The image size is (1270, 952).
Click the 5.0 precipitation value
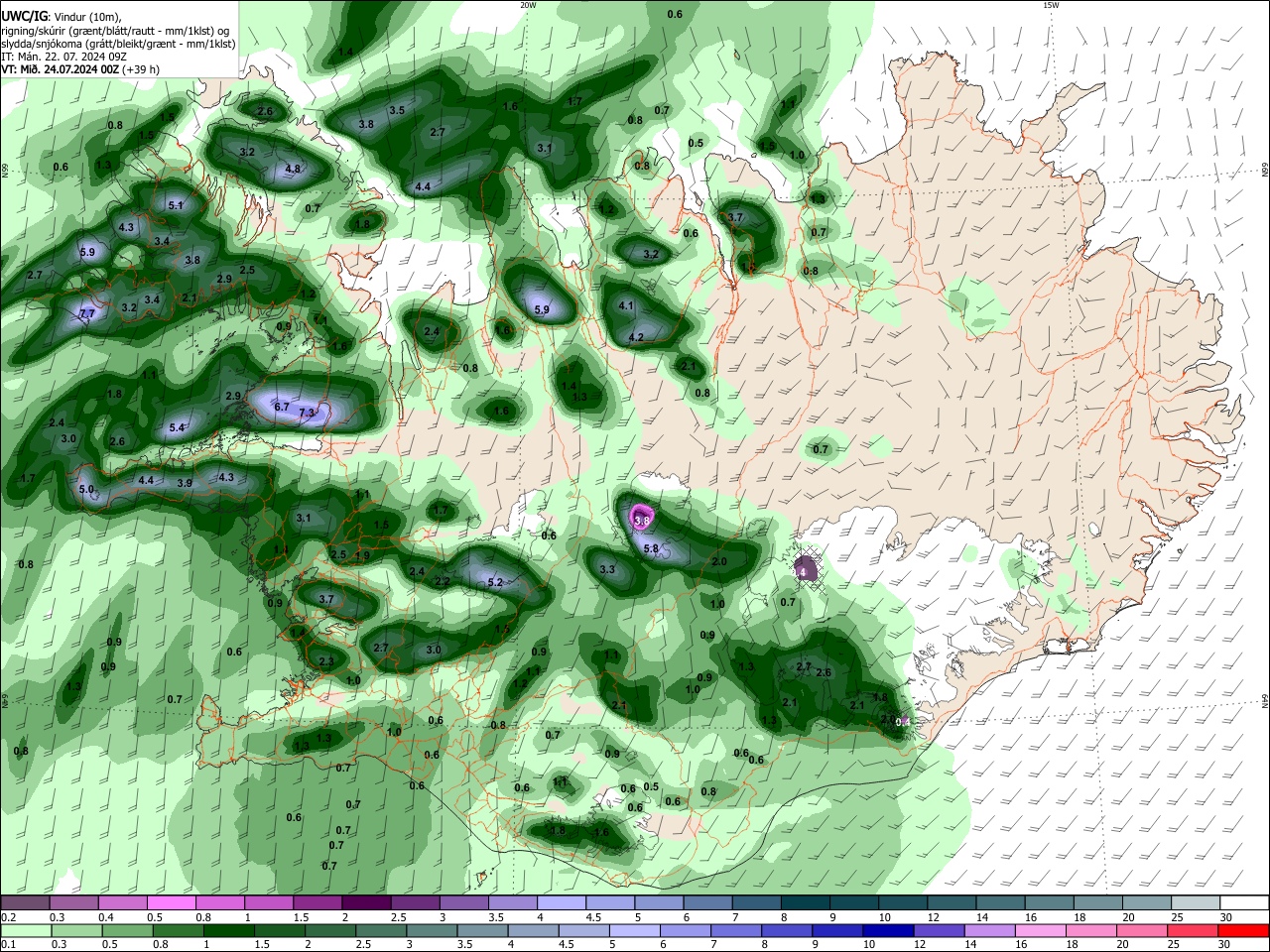coord(86,489)
